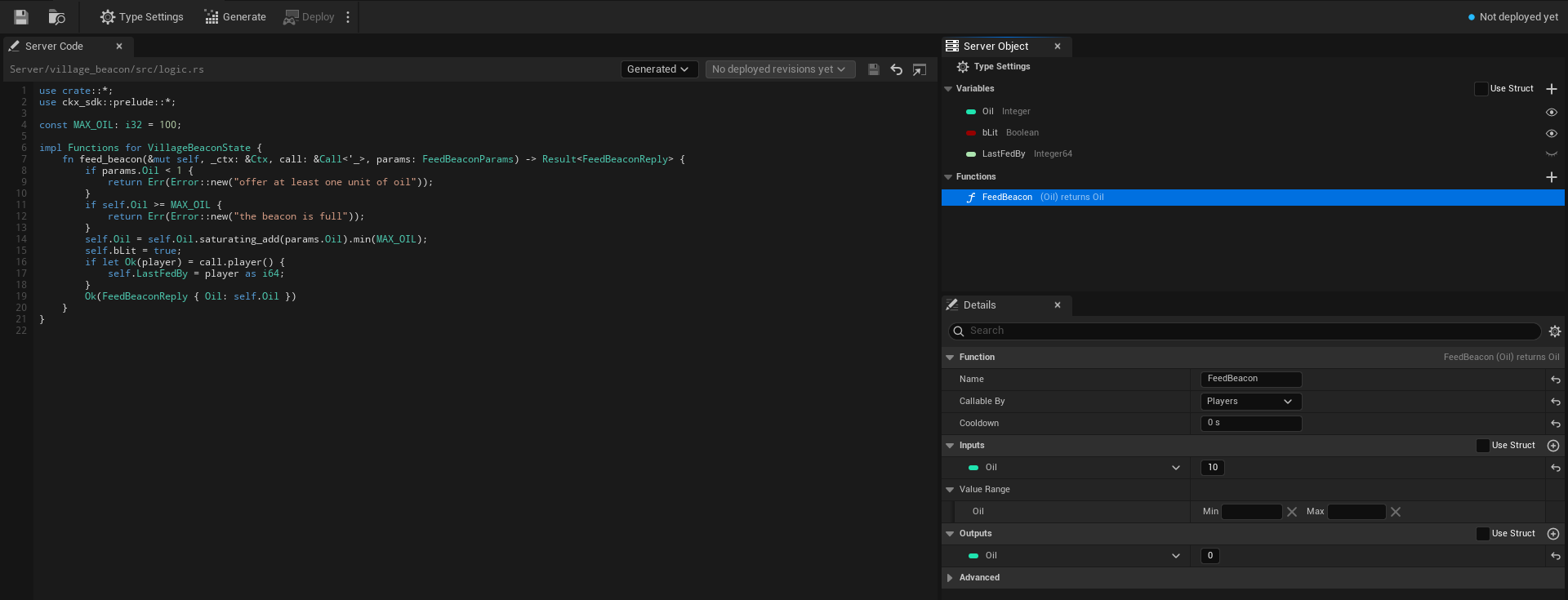Open the Oil input type dropdown chevron
1568x600 pixels.
coord(1176,468)
